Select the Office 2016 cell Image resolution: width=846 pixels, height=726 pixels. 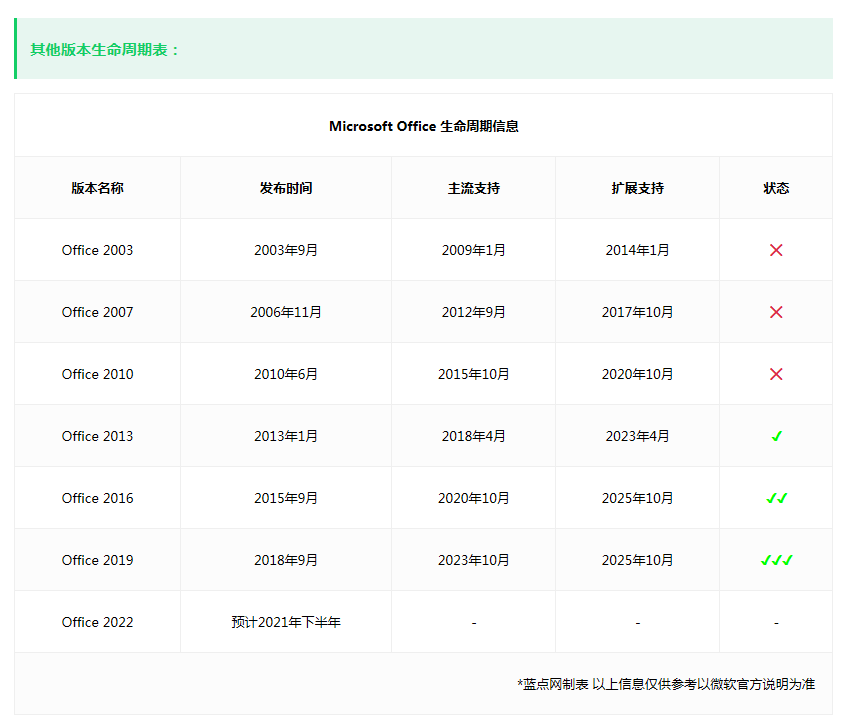click(98, 498)
